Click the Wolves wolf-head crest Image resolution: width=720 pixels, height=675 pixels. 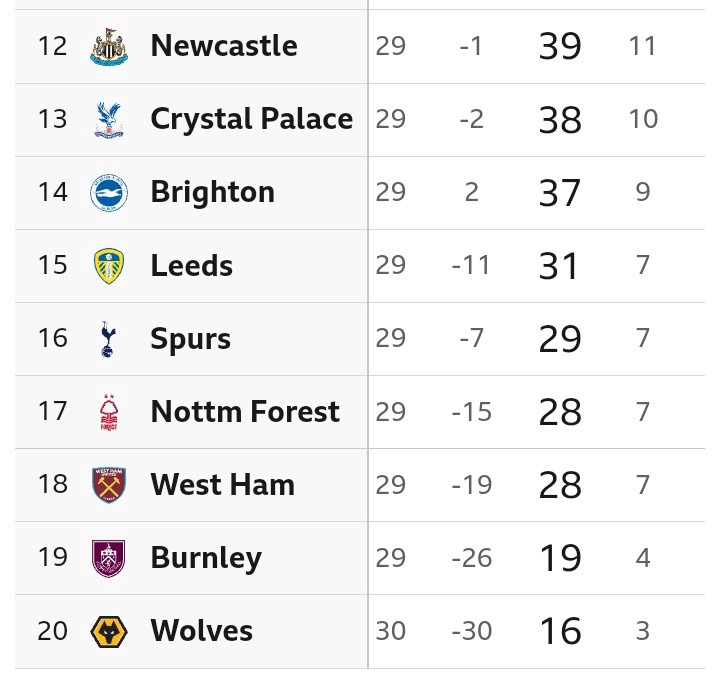(109, 631)
